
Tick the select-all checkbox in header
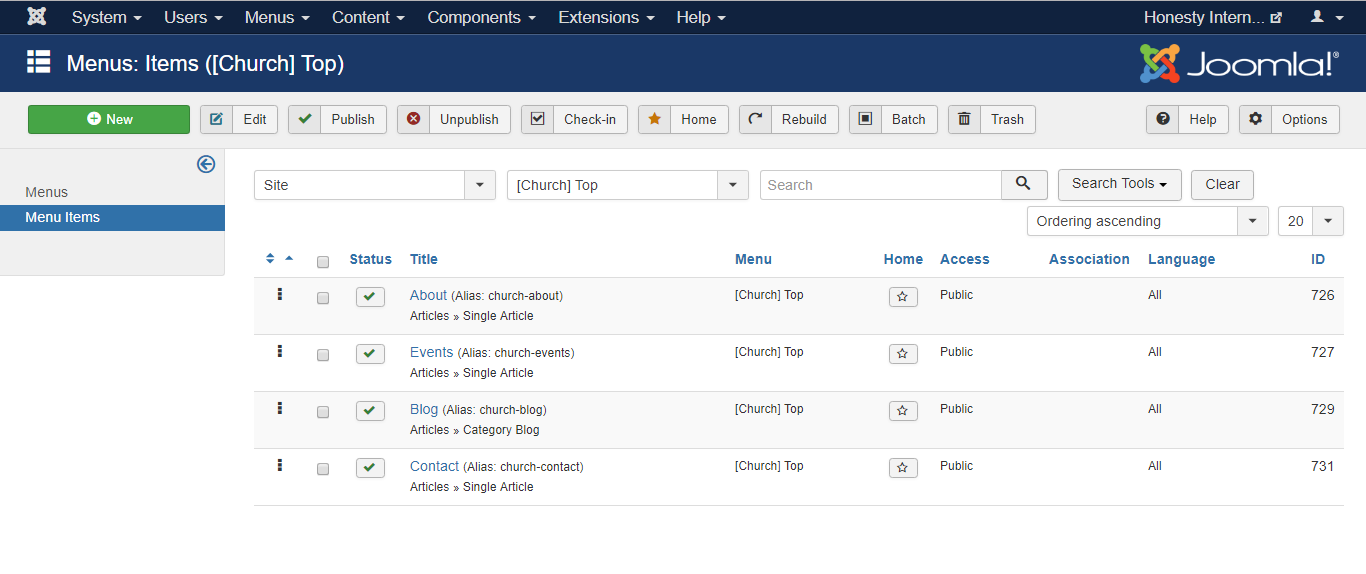pyautogui.click(x=323, y=262)
